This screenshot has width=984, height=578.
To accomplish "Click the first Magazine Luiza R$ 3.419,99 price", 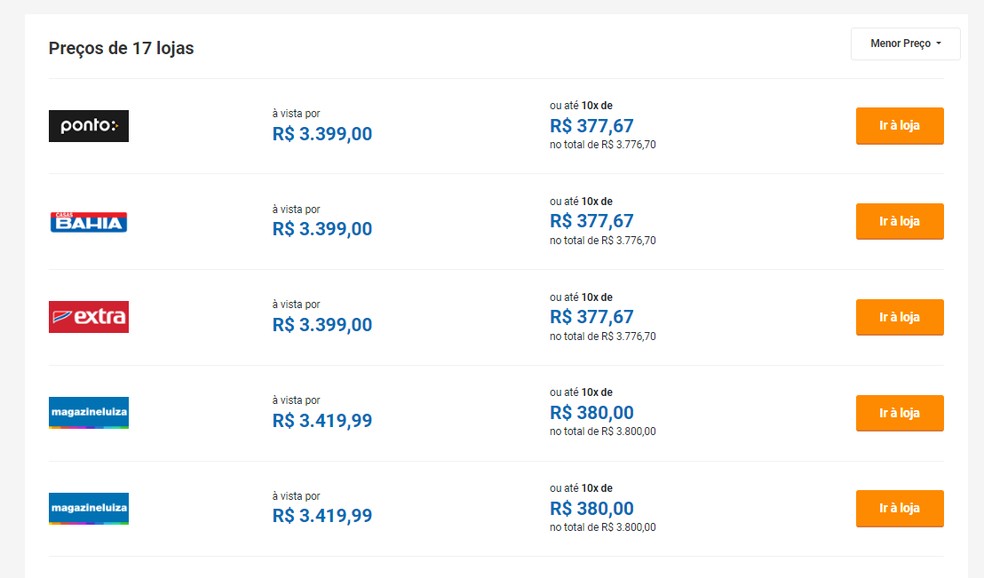I will point(322,421).
